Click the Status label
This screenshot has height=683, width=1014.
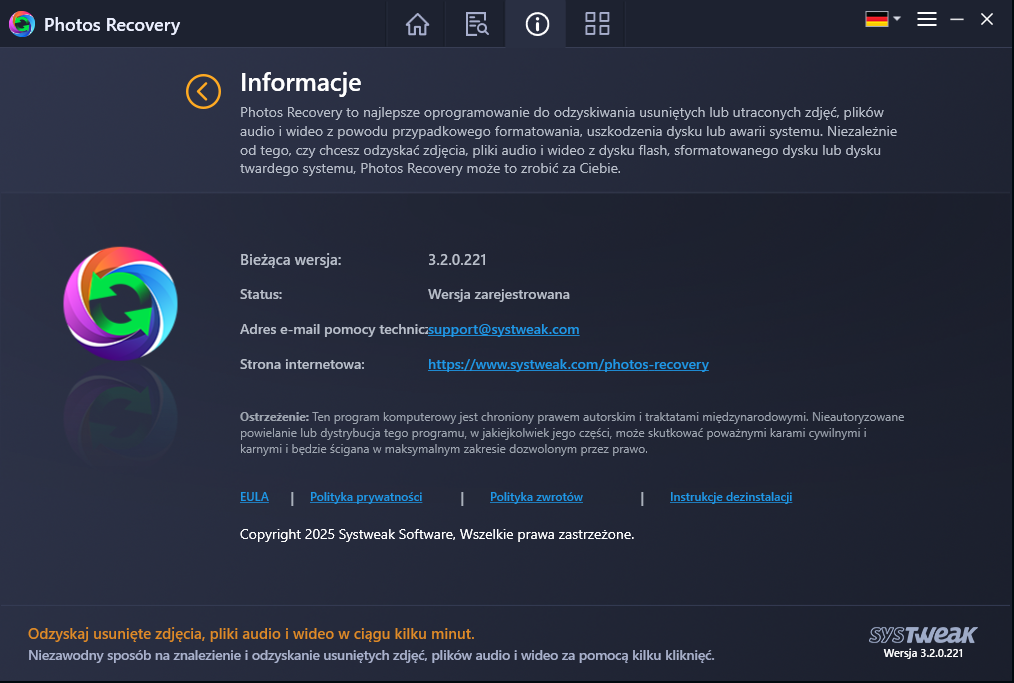click(x=261, y=294)
